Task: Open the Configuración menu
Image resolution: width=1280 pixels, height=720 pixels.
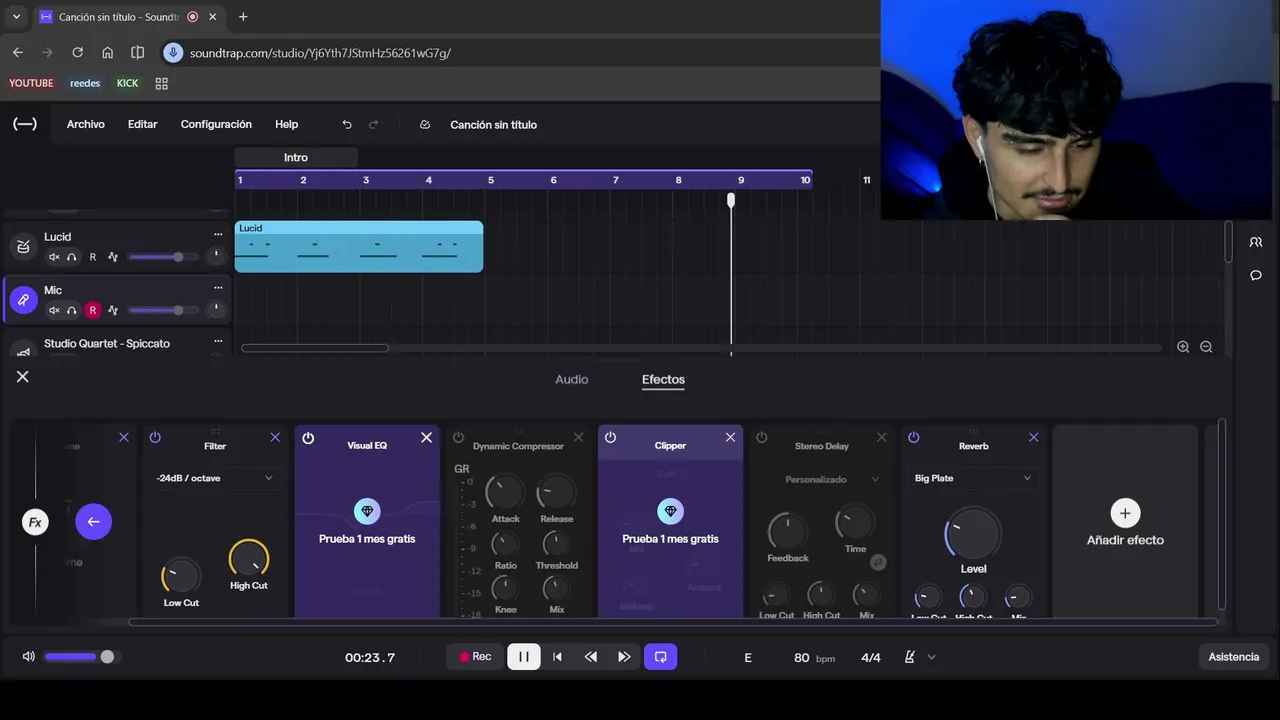Action: click(x=216, y=124)
